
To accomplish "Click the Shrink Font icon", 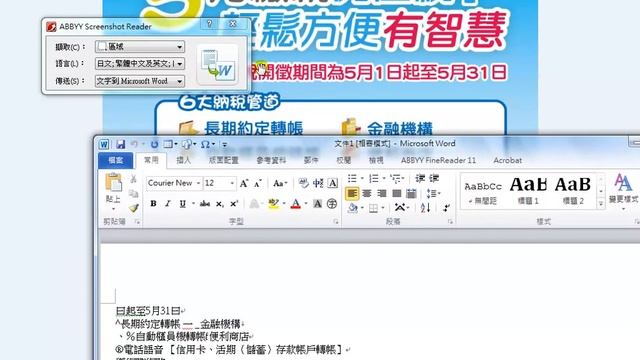I will pos(258,183).
